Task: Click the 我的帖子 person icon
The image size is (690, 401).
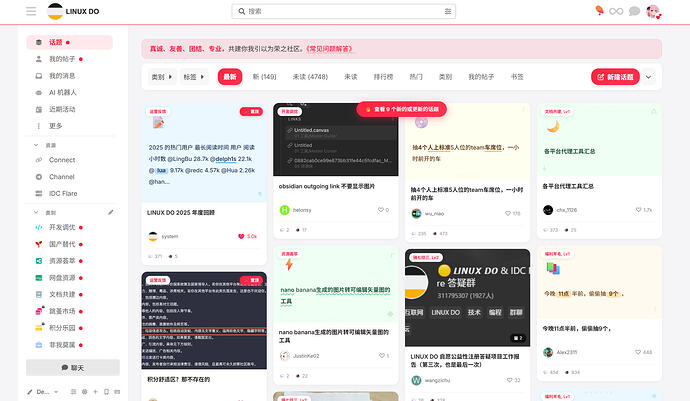Action: [39, 59]
